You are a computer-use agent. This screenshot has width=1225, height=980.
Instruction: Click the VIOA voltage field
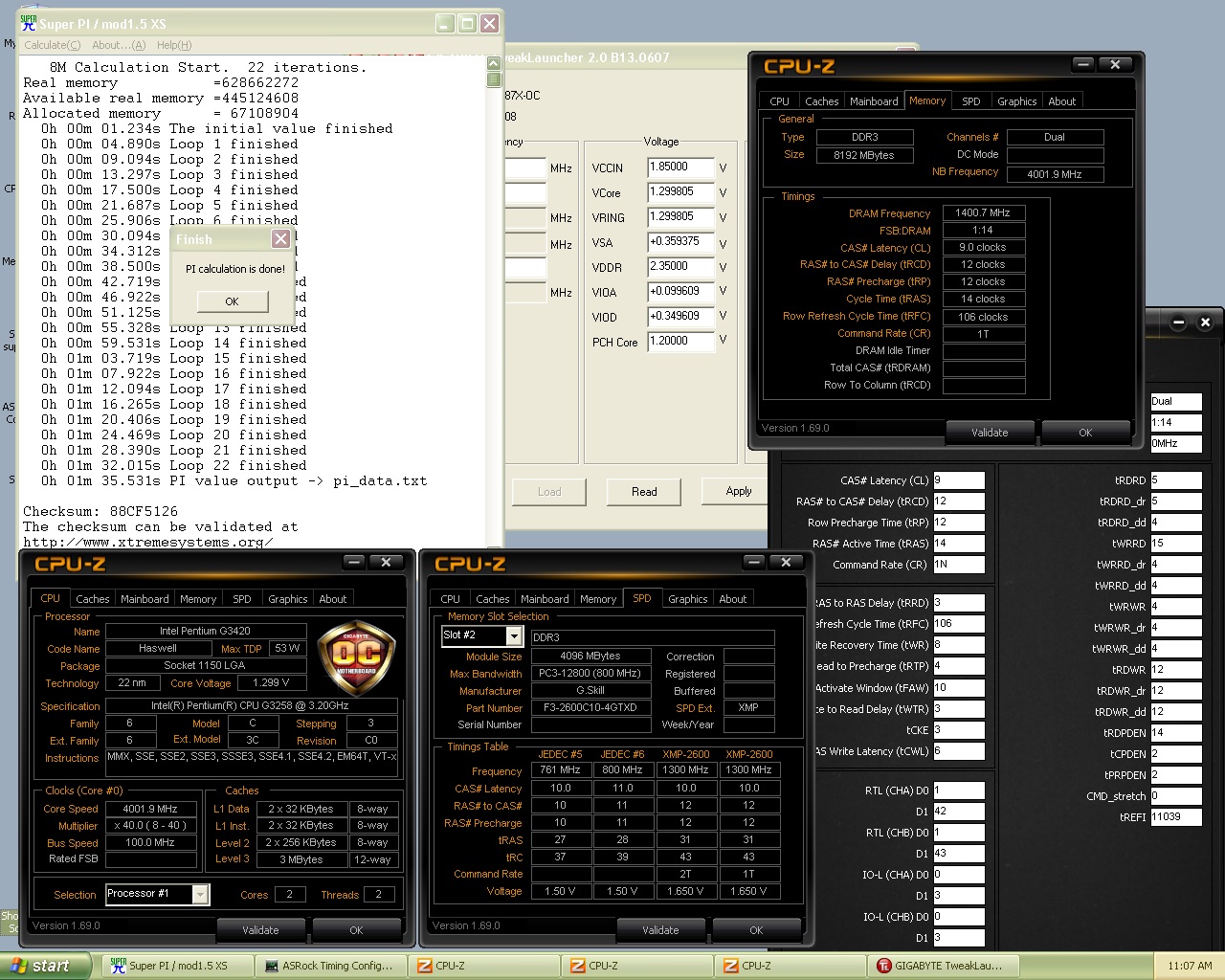(680, 292)
